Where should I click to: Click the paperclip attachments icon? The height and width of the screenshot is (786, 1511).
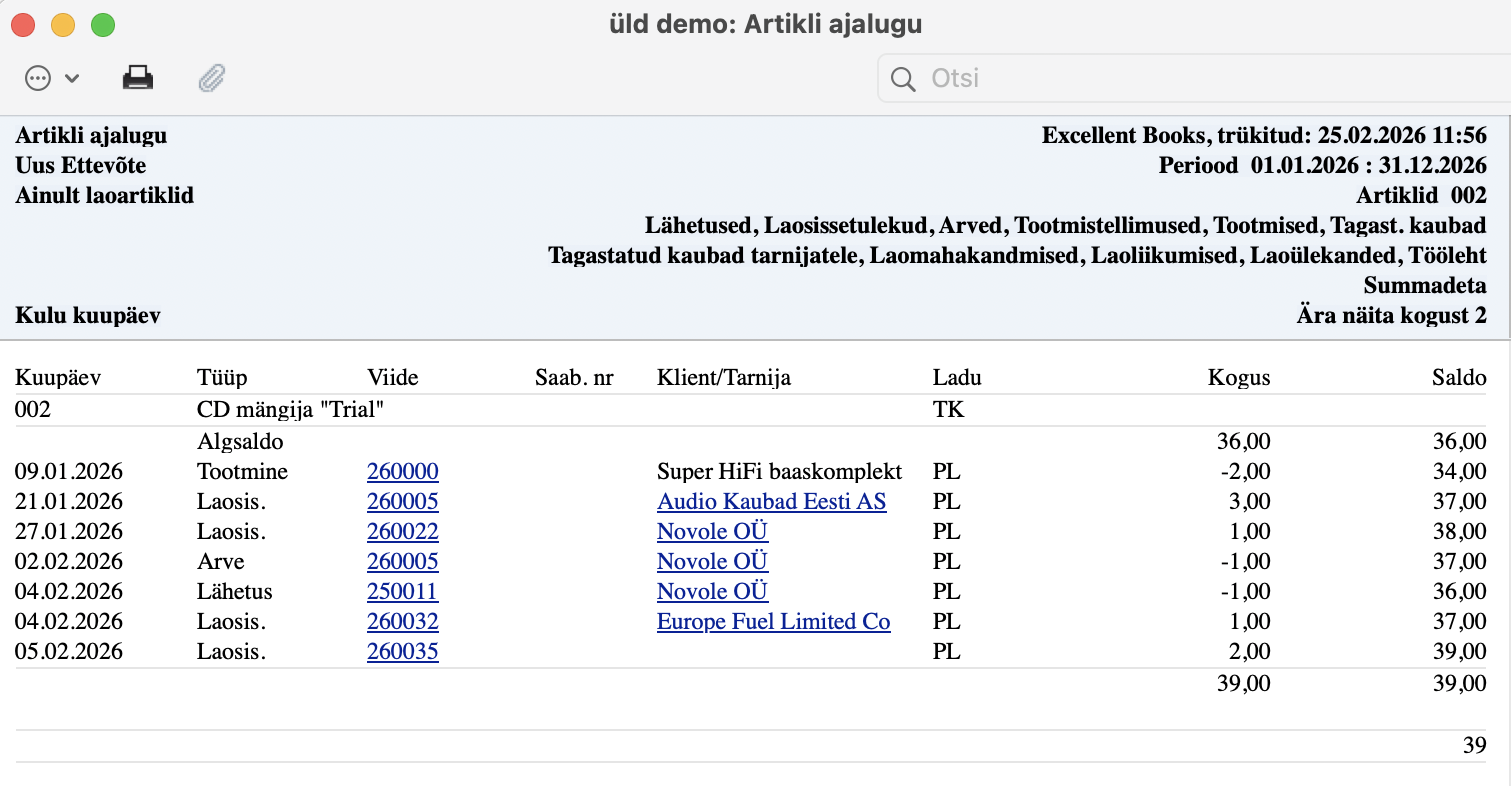[212, 78]
